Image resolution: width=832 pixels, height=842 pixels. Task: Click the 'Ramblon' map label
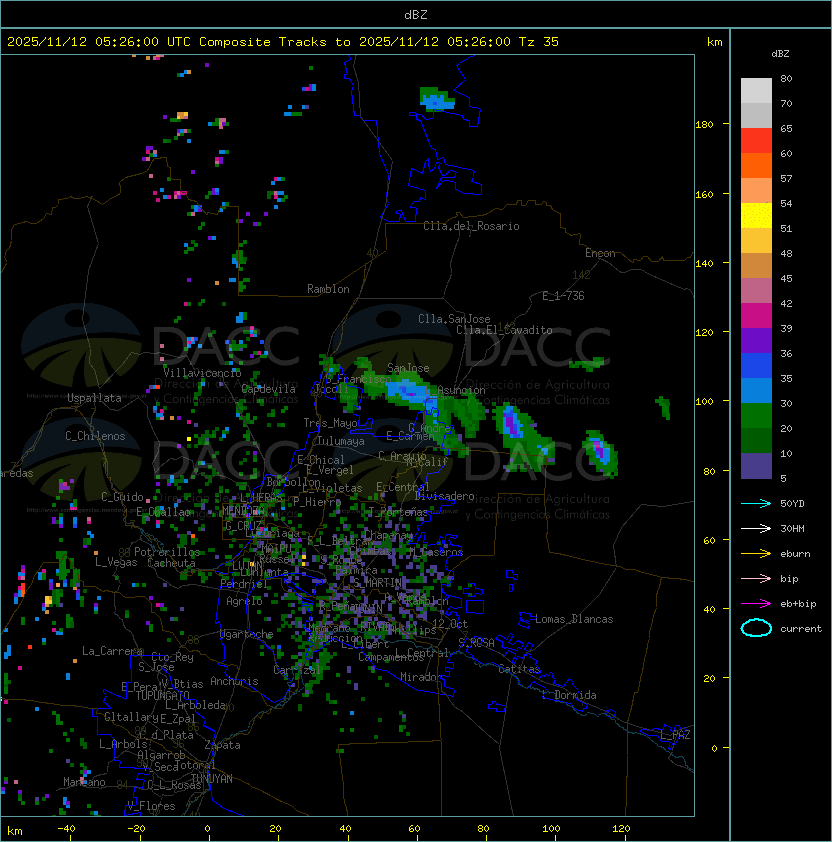click(328, 289)
